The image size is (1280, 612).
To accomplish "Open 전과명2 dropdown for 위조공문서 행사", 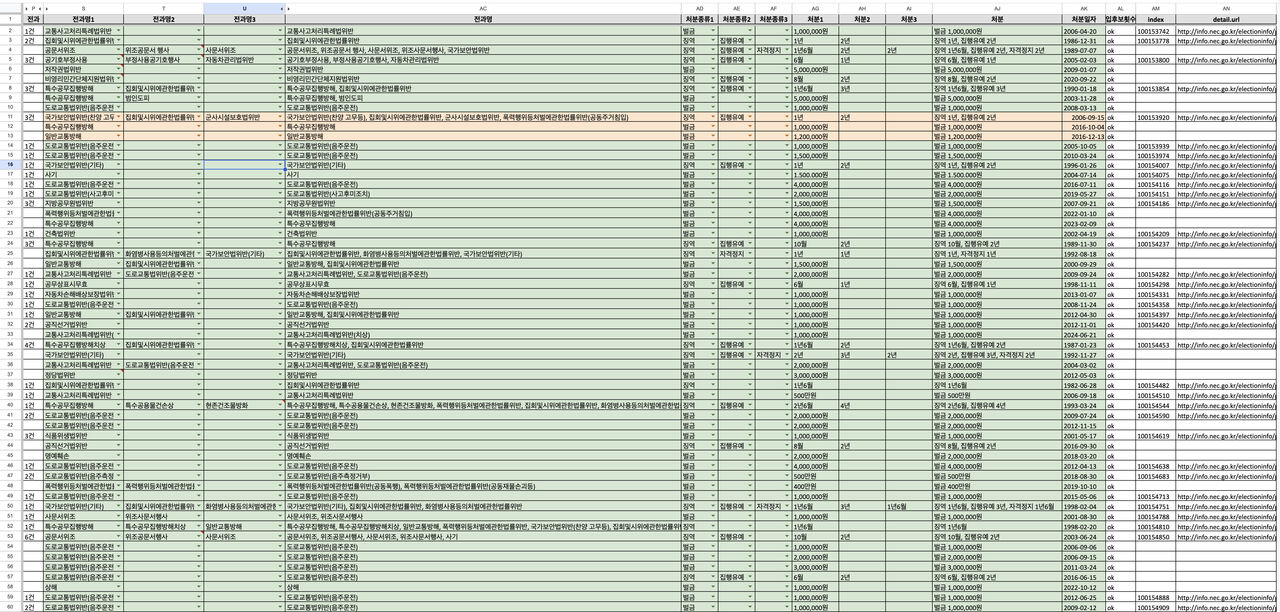I will [199, 50].
